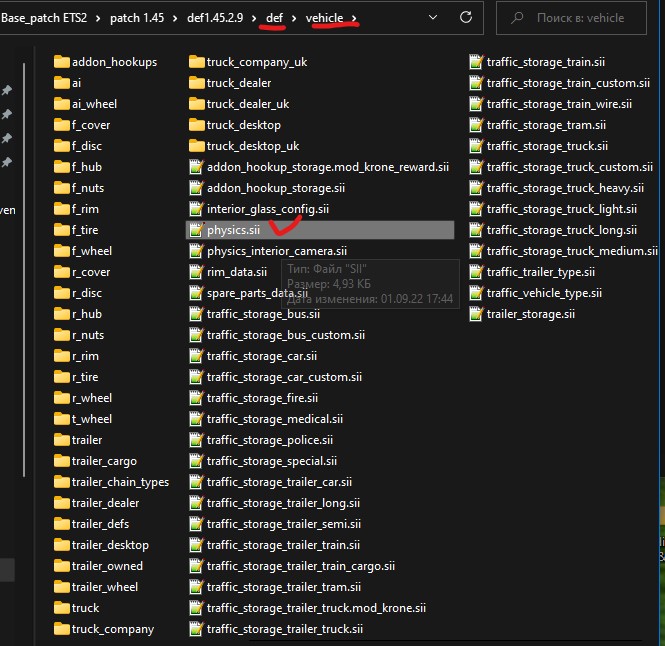Click the traffic_storage_train.sii file icon
This screenshot has height=646, width=665.
[x=476, y=62]
